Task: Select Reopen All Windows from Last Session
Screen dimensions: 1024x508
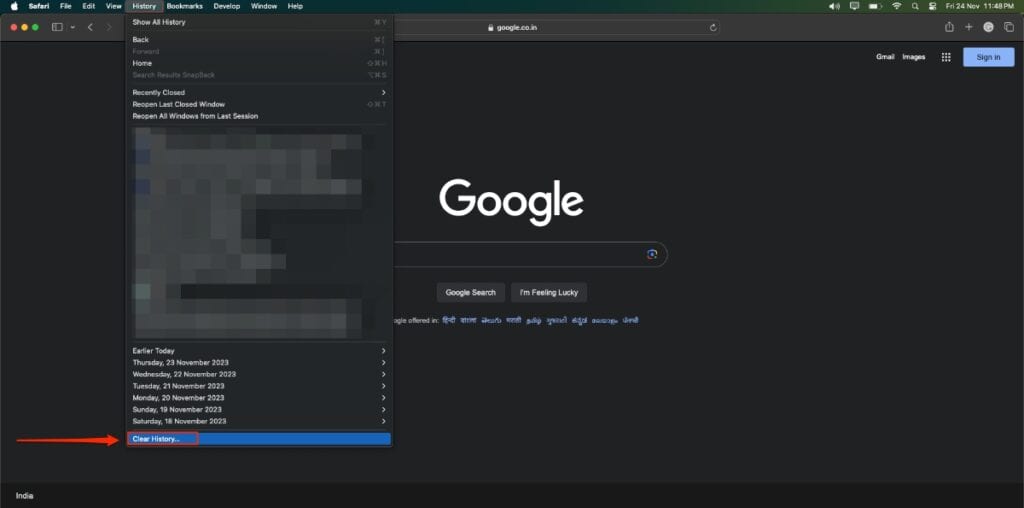Action: click(259, 116)
